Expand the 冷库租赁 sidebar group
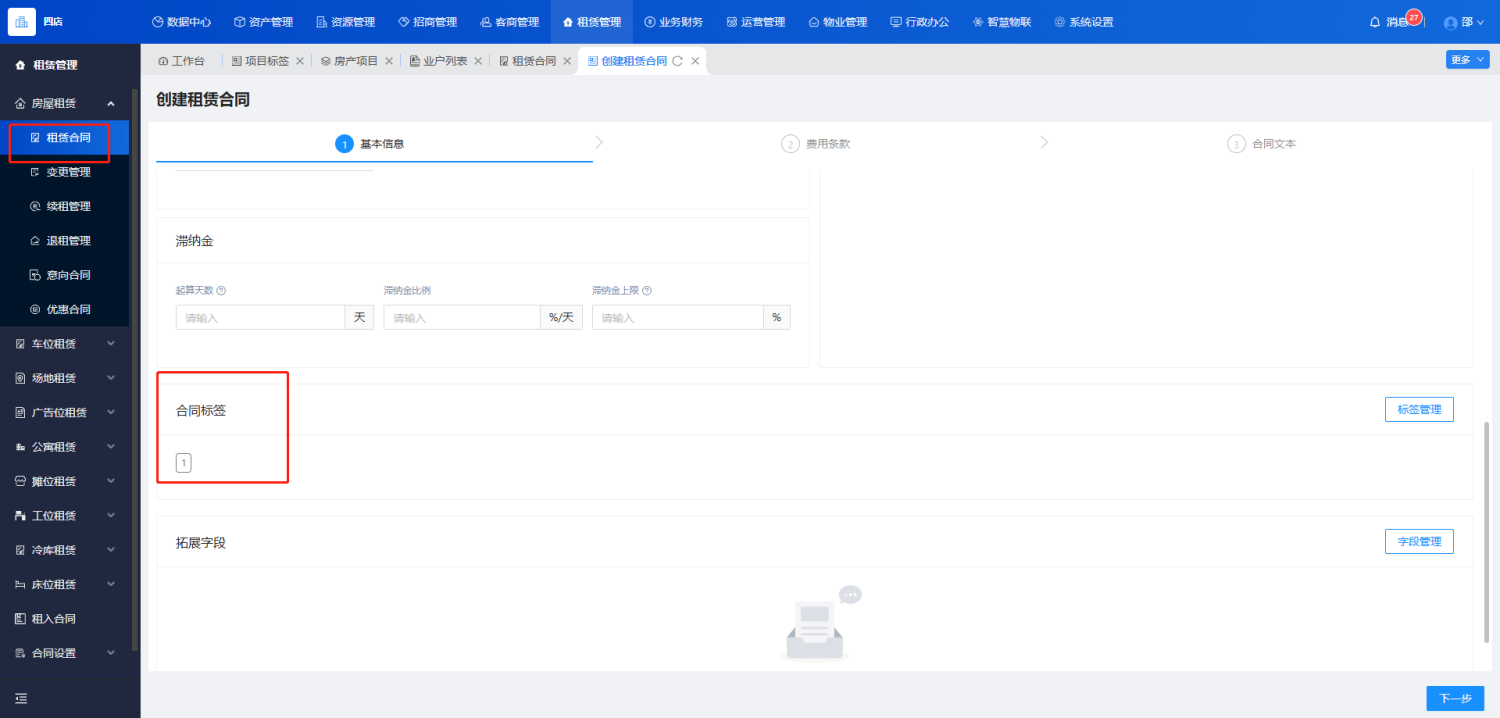The height and width of the screenshot is (718, 1500). [65, 550]
